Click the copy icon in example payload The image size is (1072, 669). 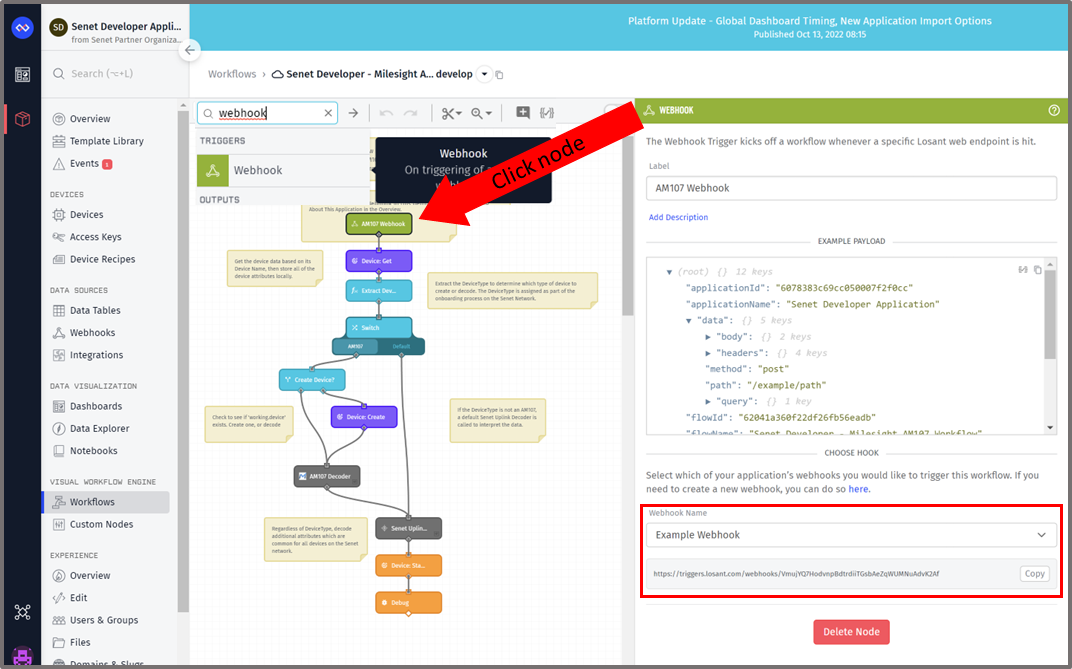1037,270
